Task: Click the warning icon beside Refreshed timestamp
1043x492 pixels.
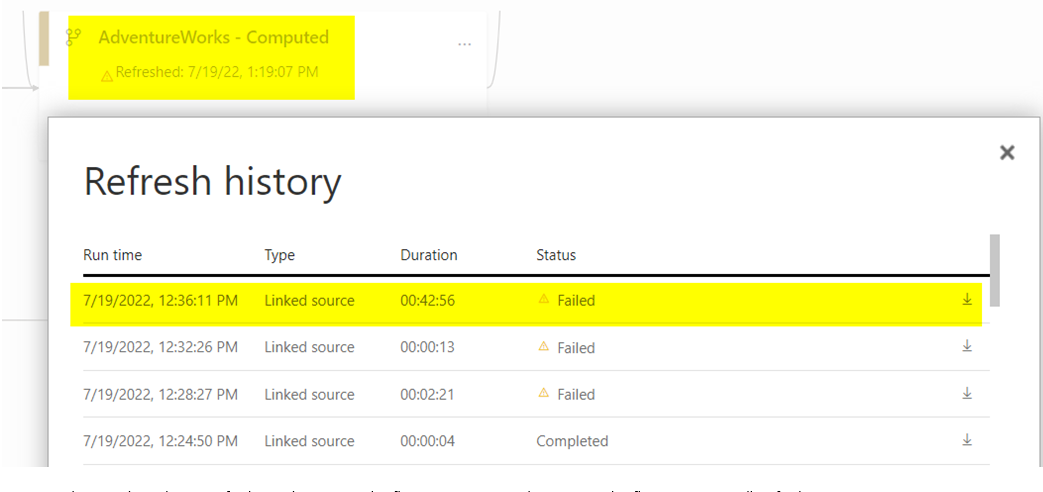Action: (x=107, y=75)
